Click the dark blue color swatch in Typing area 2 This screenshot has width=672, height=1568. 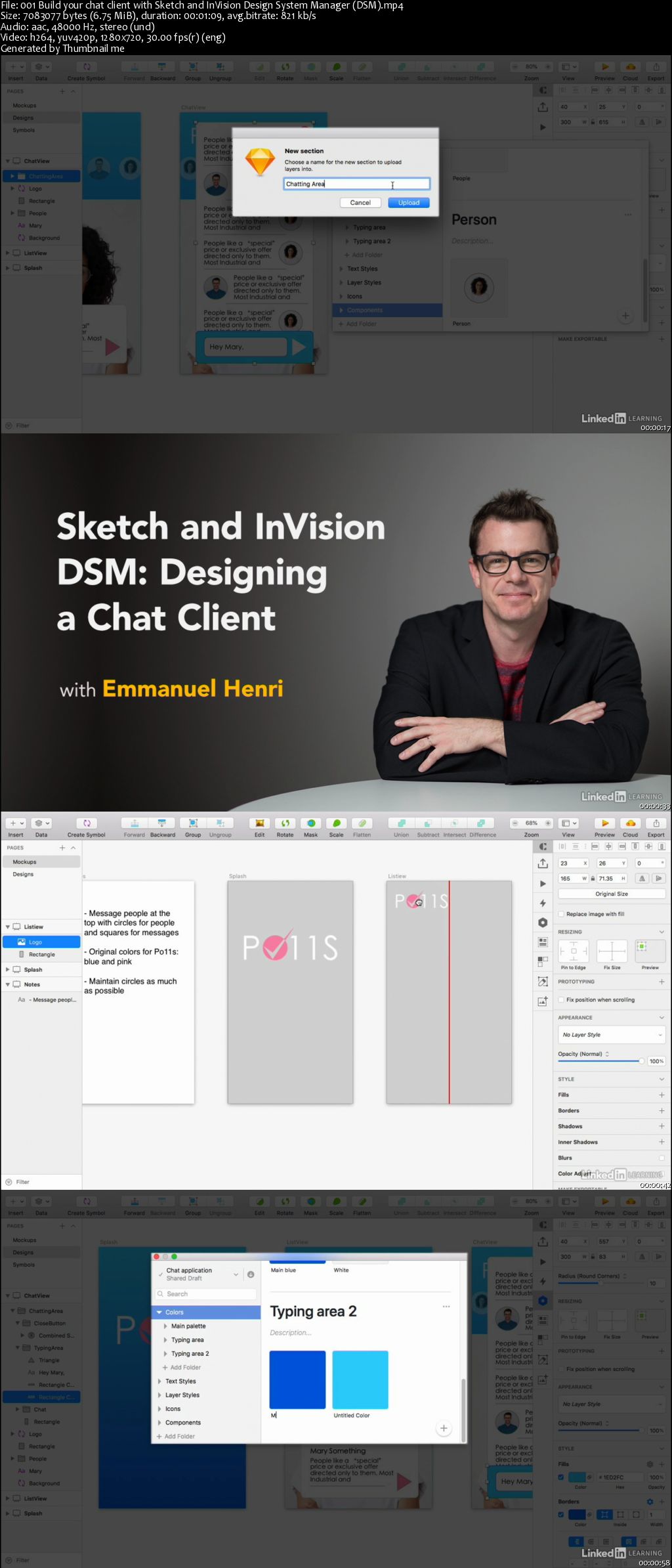click(297, 1380)
